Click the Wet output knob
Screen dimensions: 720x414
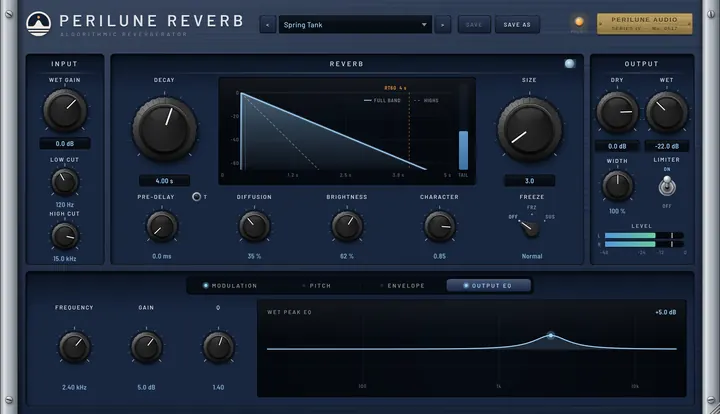(667, 112)
